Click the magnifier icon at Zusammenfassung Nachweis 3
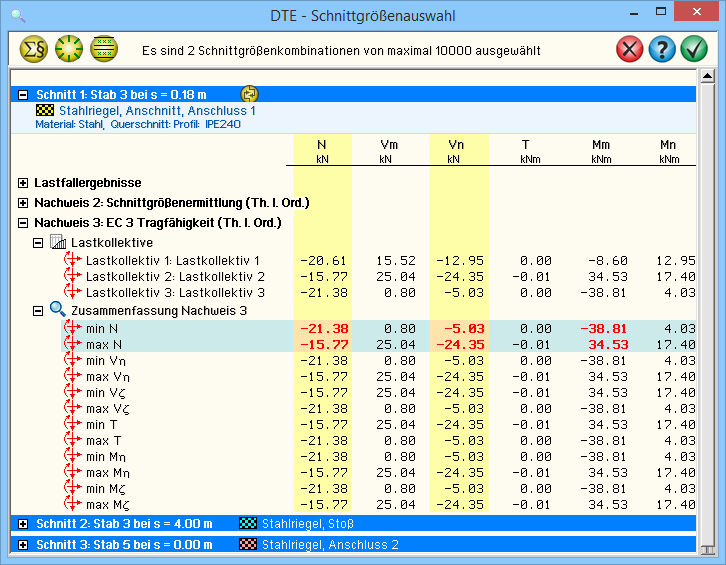This screenshot has width=726, height=565. (x=57, y=310)
